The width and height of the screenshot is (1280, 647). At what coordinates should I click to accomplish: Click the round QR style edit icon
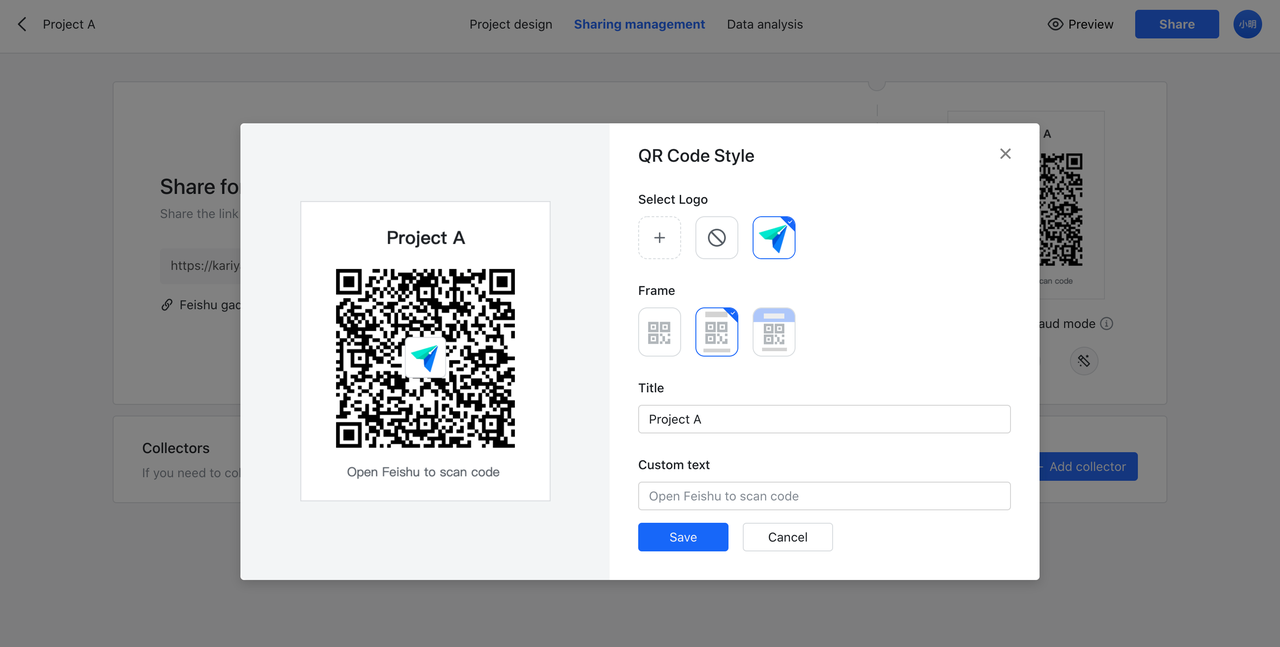(x=1084, y=361)
